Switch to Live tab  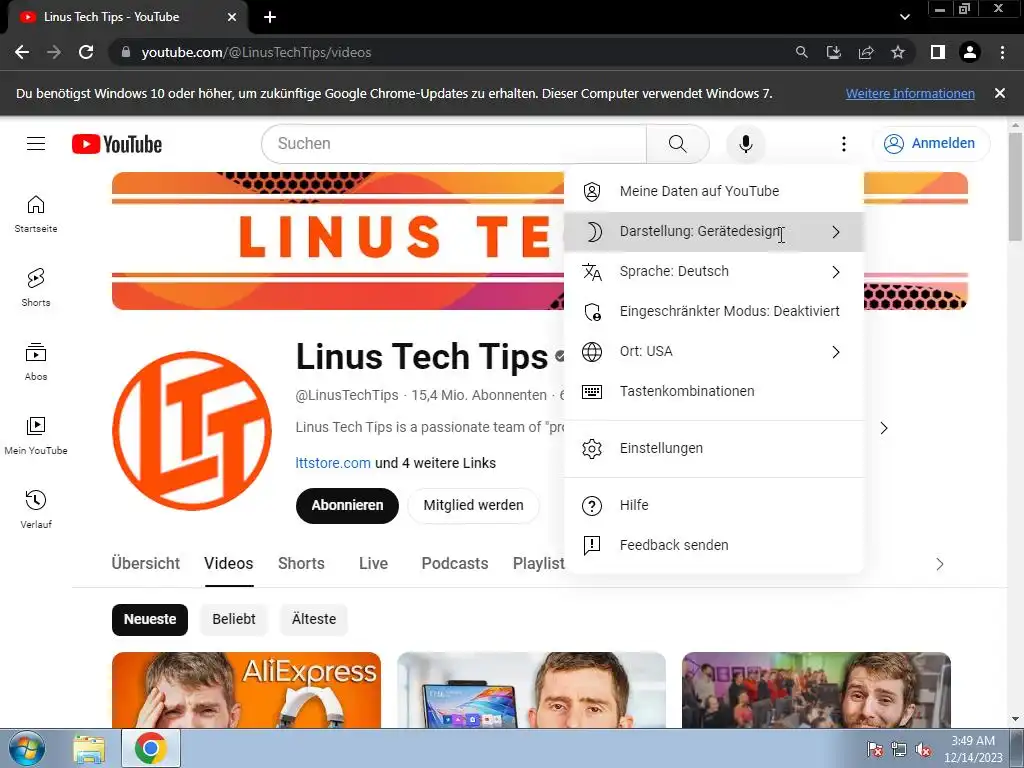[374, 564]
